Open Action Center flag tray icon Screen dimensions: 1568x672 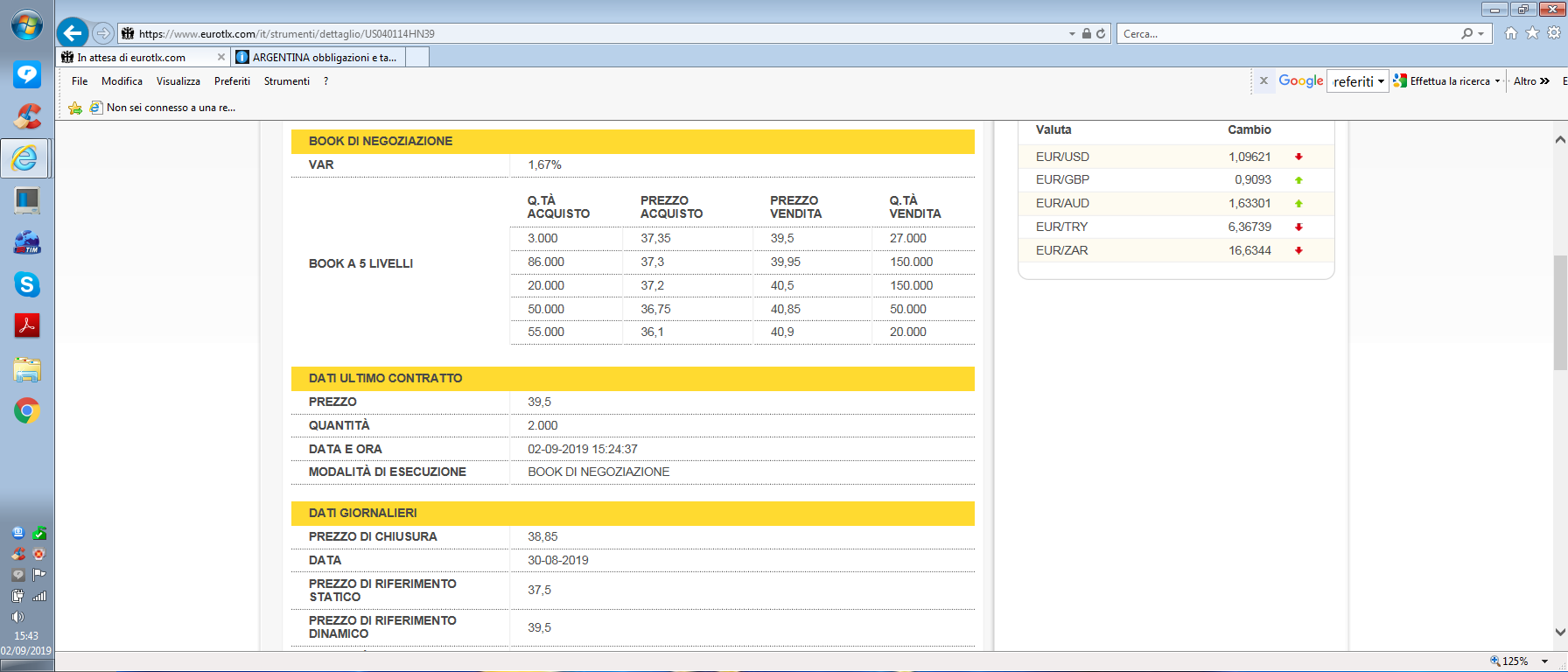tap(38, 575)
